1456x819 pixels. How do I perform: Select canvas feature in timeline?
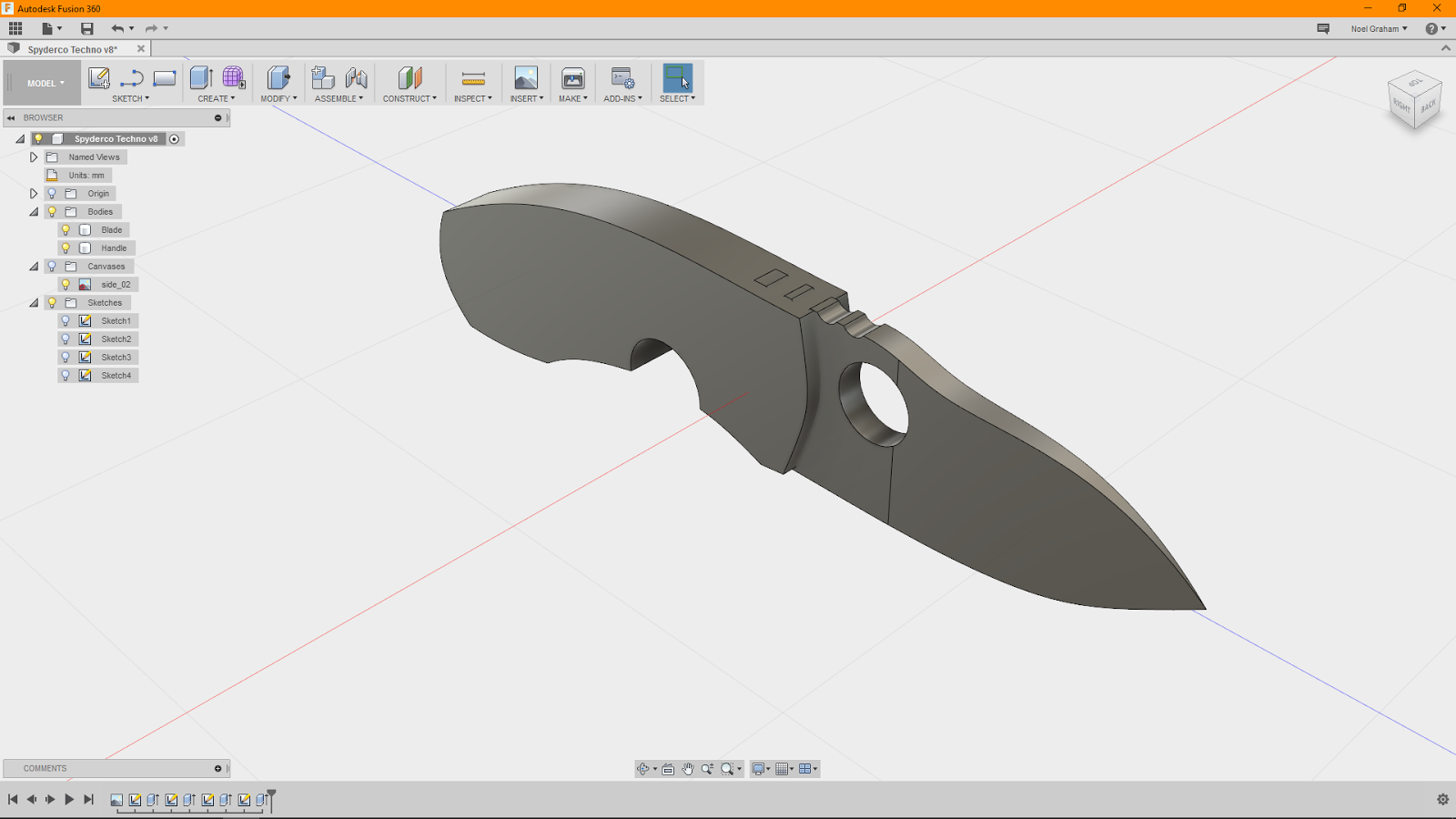click(x=116, y=800)
